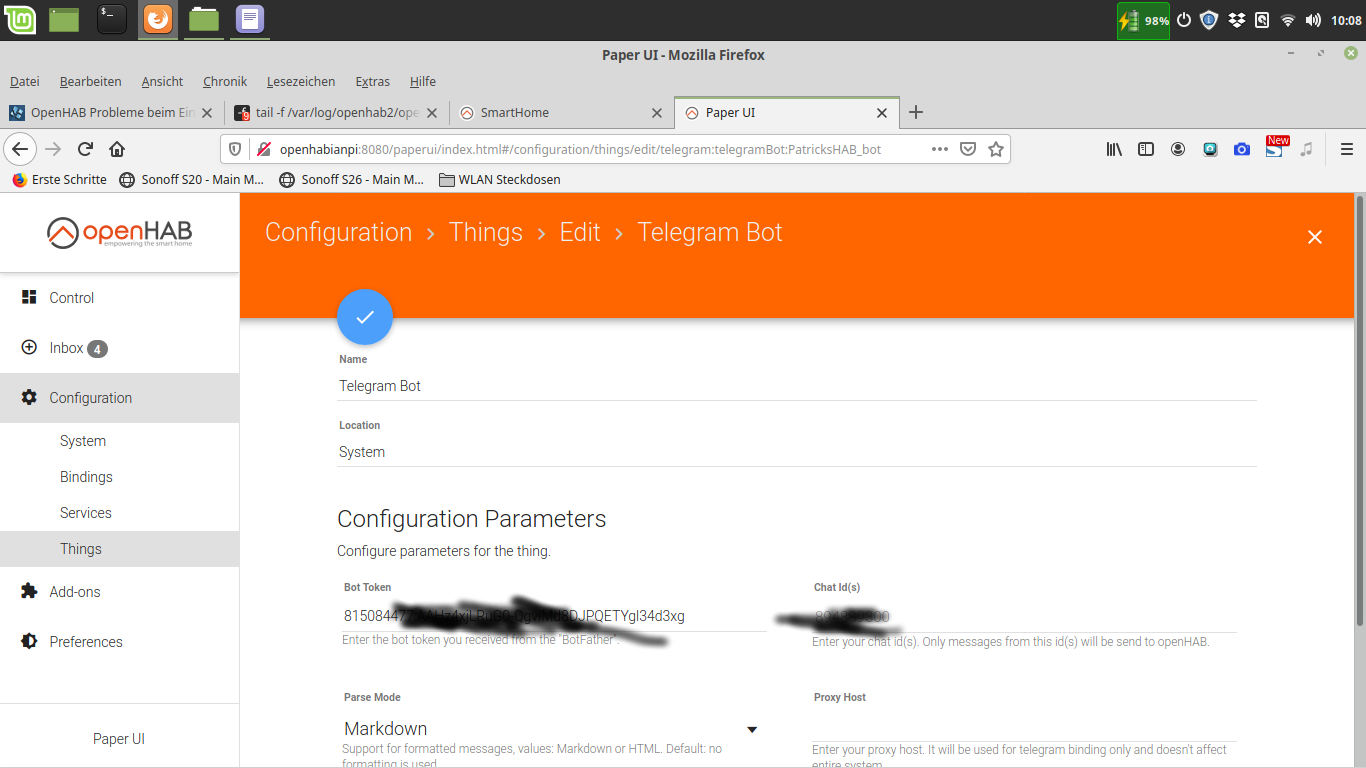Show desktop via first green panel icon
This screenshot has width=1366, height=768.
pos(64,19)
